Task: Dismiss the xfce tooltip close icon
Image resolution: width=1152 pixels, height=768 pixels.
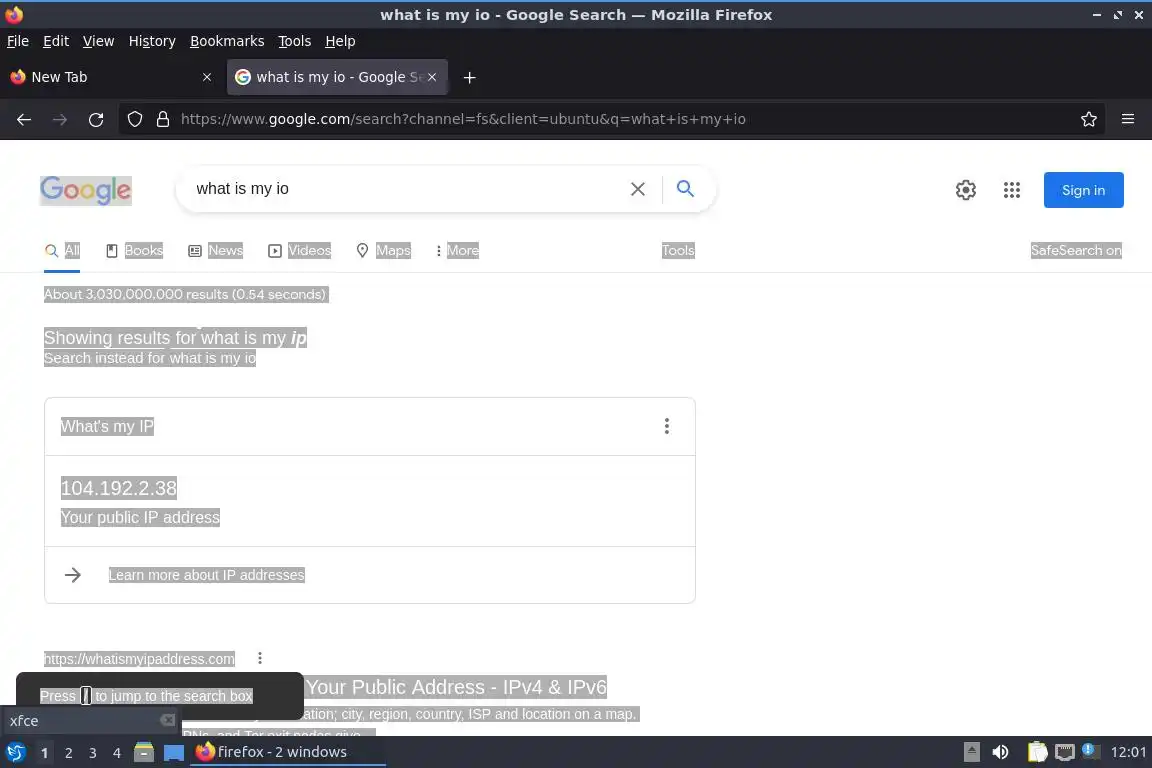Action: click(168, 720)
